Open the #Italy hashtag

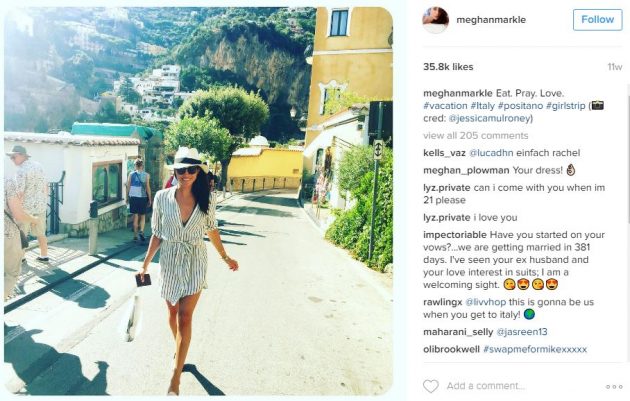click(x=483, y=106)
